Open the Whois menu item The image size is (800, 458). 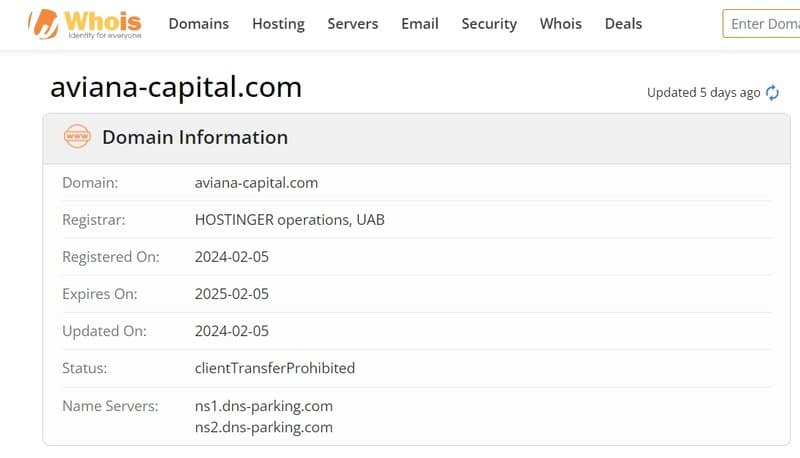click(x=560, y=24)
